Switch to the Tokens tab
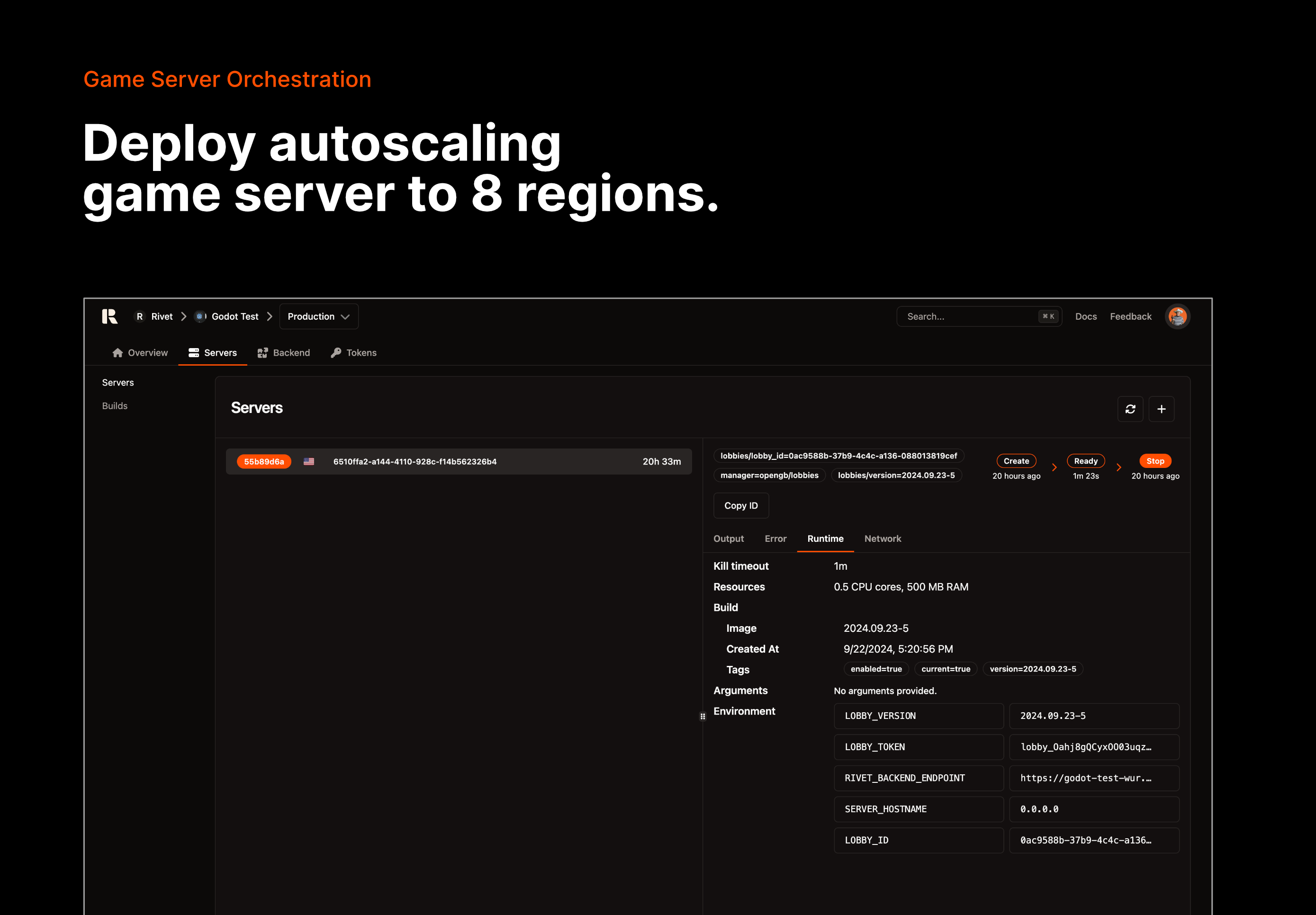The image size is (1316, 915). tap(354, 352)
